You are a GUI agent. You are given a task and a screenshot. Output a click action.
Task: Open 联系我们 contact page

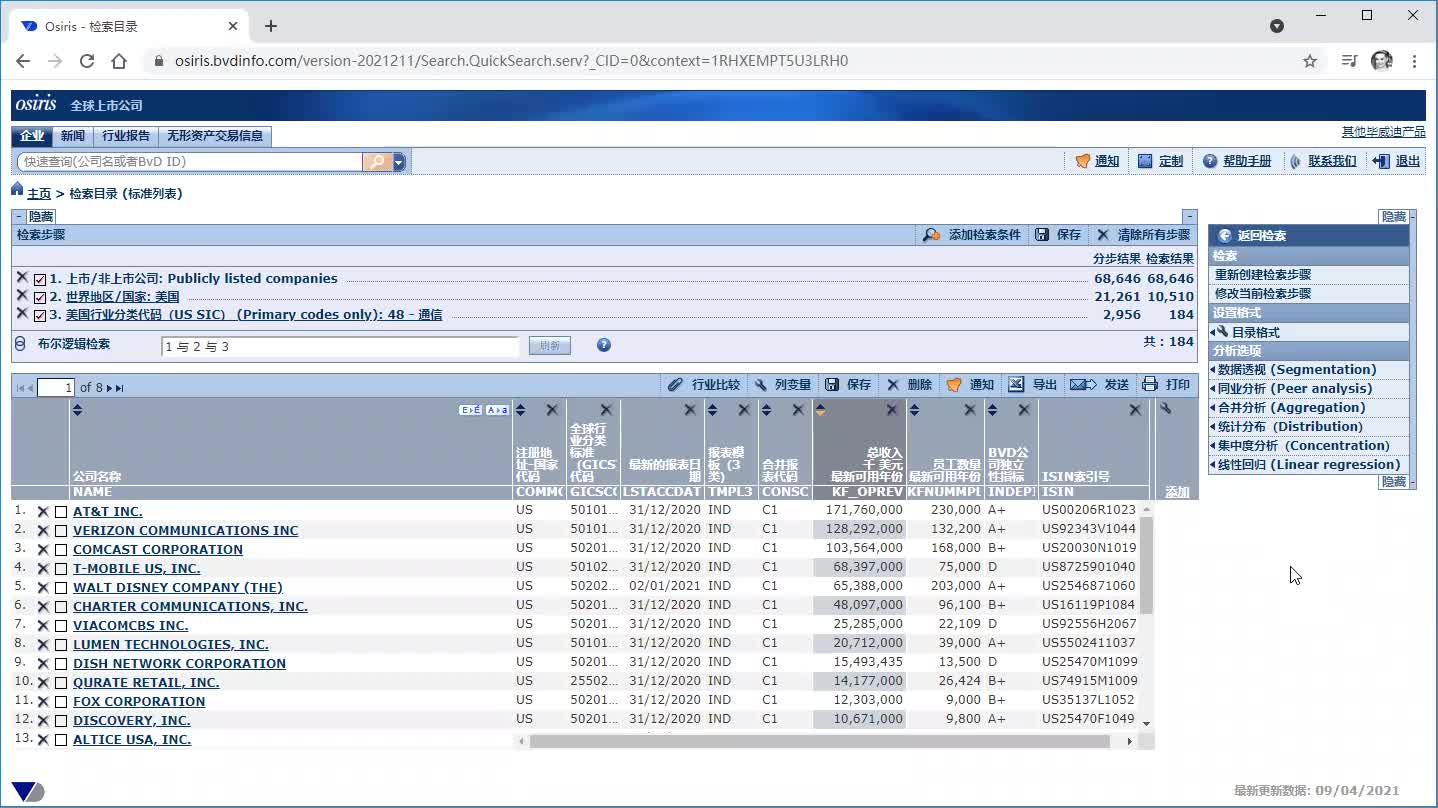pyautogui.click(x=1322, y=161)
